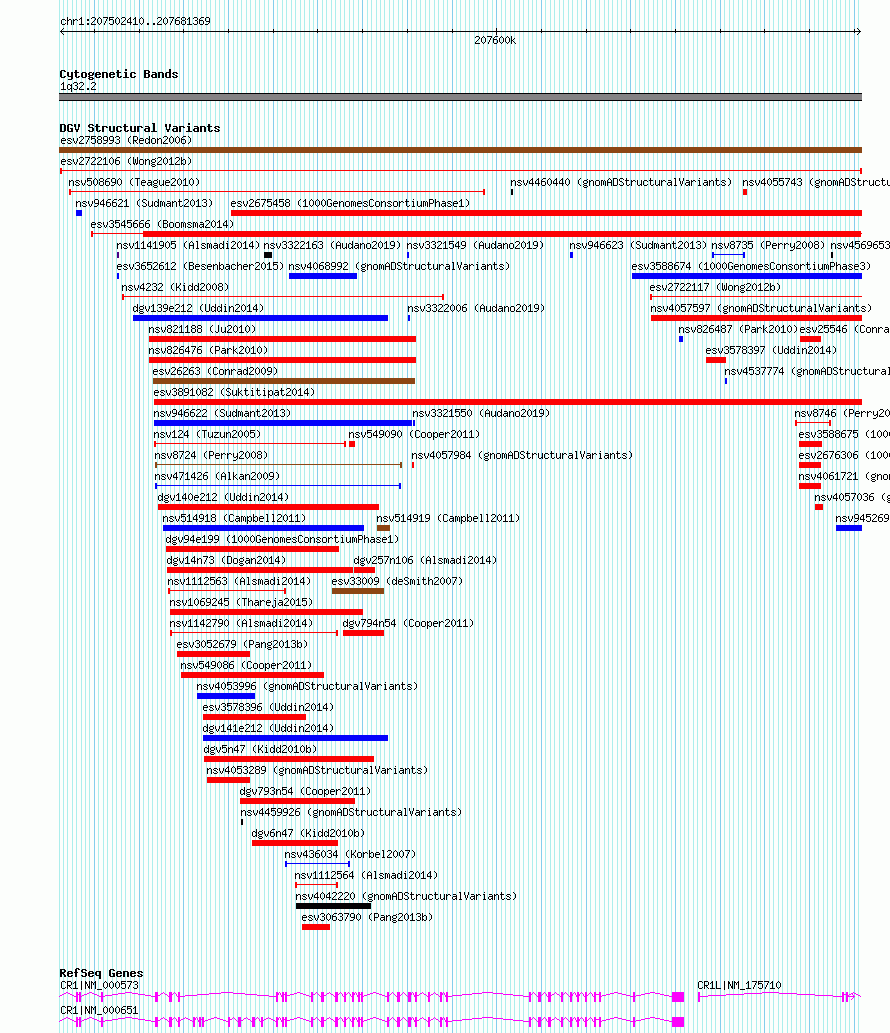Click nsv4232 (Kidd2008) label
Screen dimensions: 890x1033
click(175, 288)
